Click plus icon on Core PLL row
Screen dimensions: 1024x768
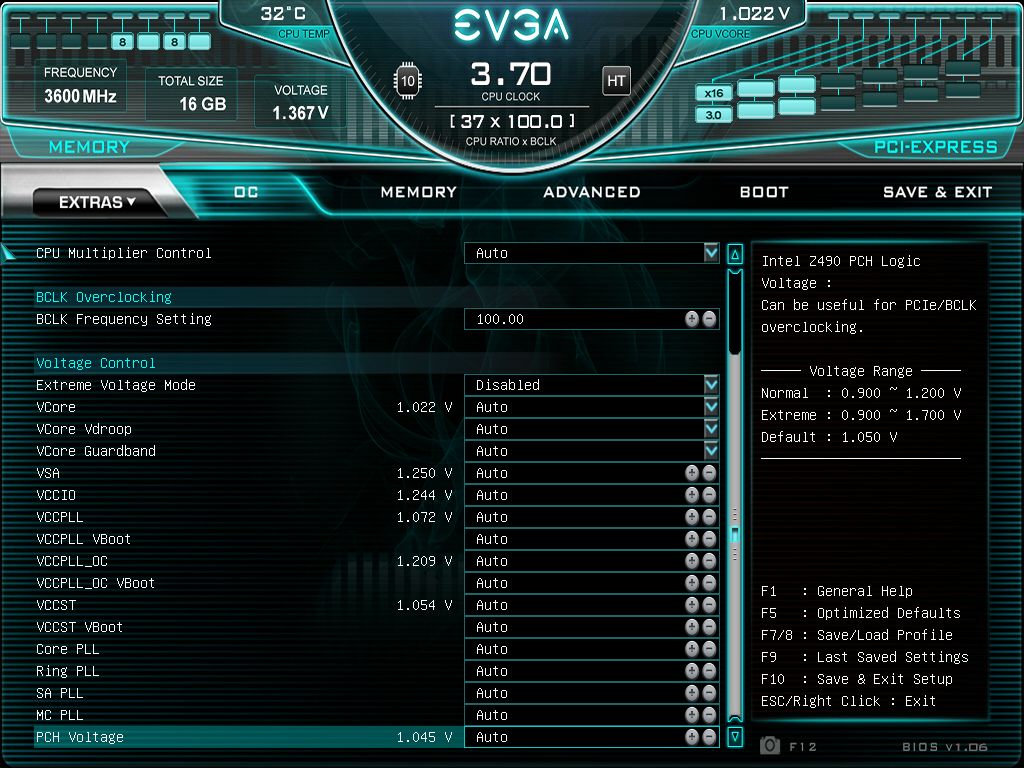coord(692,649)
